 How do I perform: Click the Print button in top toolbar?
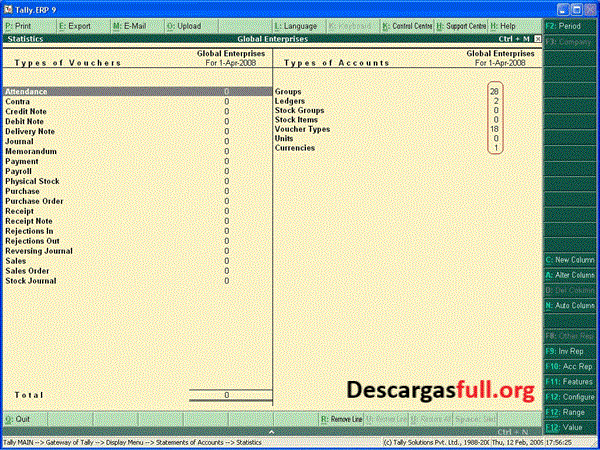pyautogui.click(x=29, y=26)
